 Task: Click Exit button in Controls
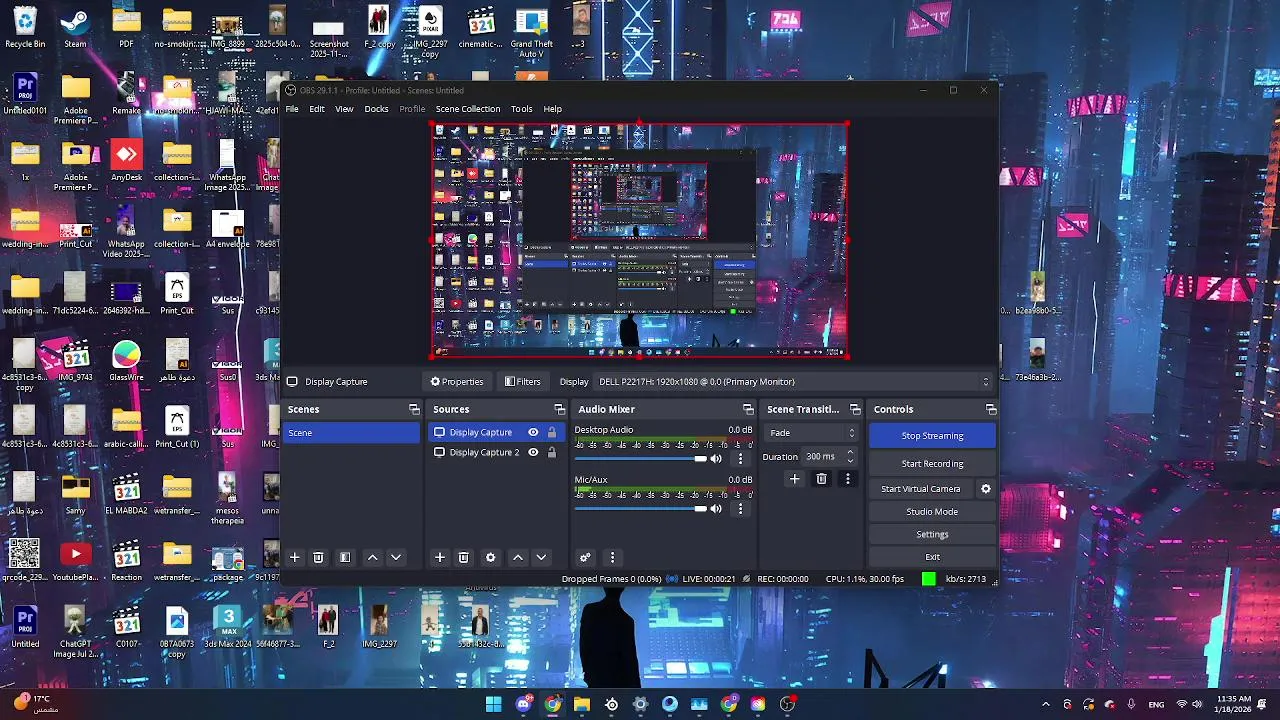932,557
